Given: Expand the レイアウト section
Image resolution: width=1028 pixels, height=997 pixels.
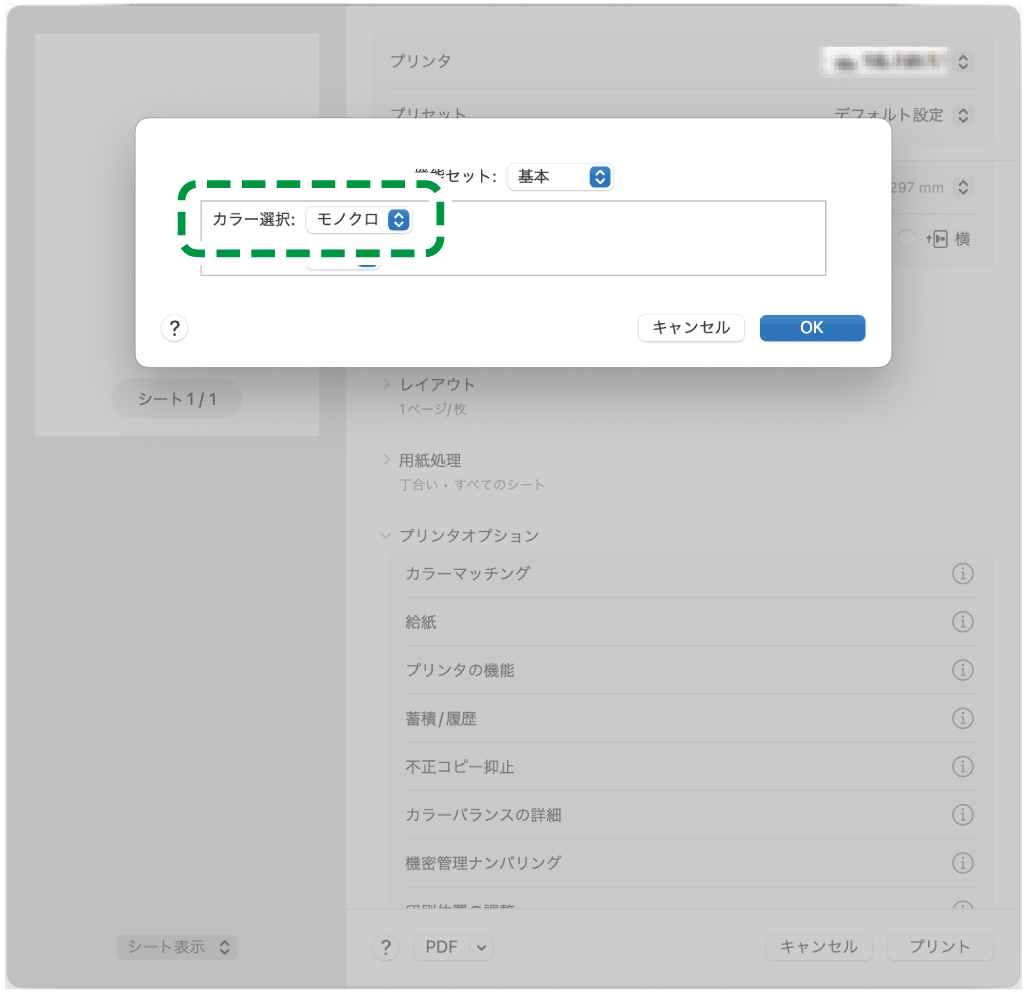Looking at the screenshot, I should [390, 383].
